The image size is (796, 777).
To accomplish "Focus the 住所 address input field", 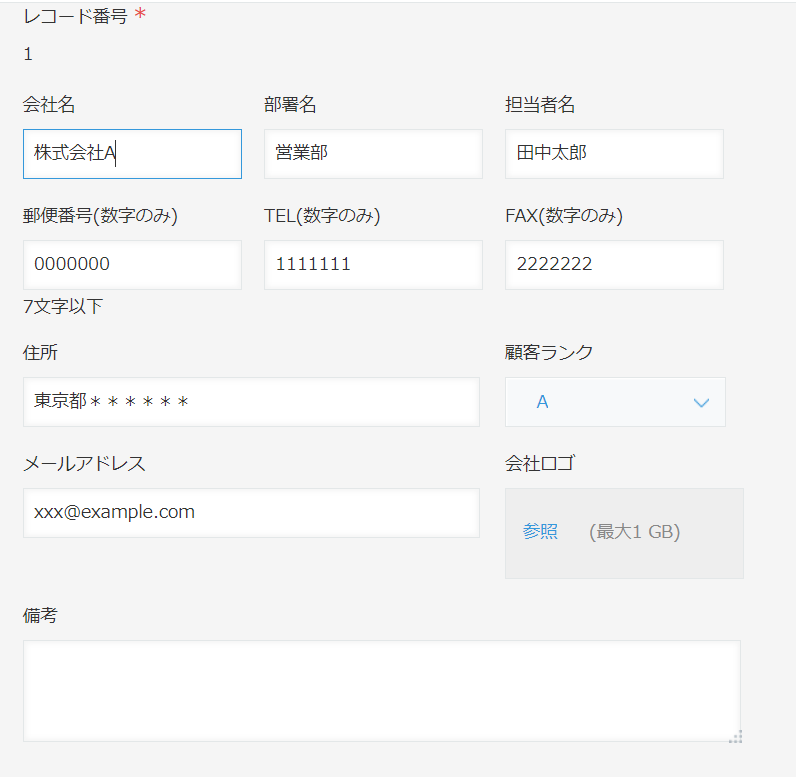I will 251,402.
